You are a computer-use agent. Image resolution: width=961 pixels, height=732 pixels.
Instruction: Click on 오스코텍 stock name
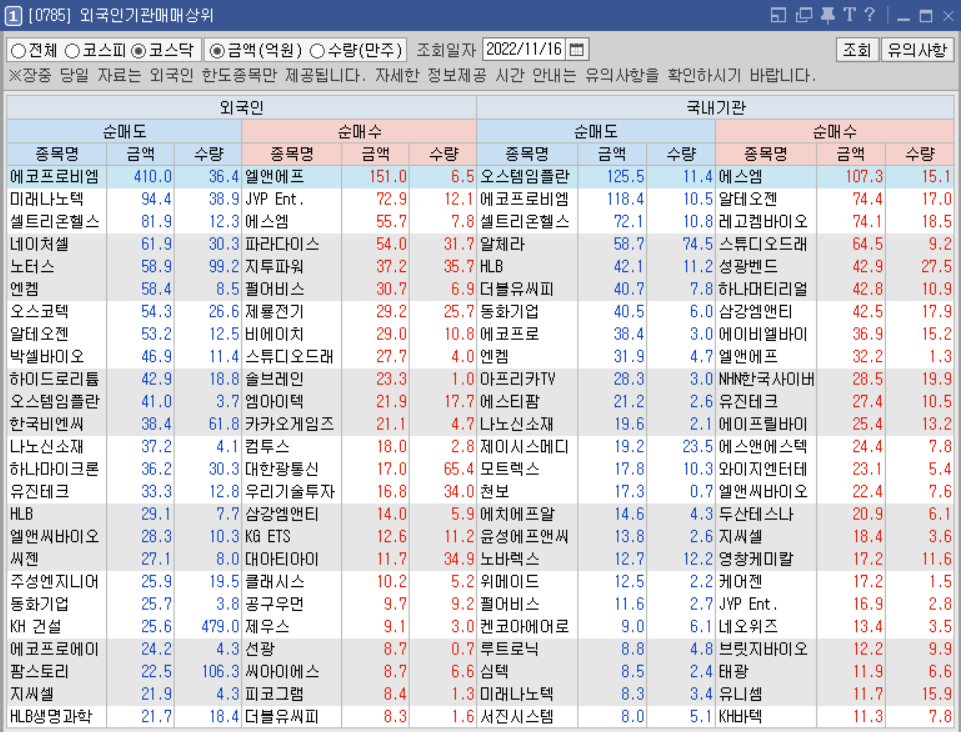pos(39,311)
